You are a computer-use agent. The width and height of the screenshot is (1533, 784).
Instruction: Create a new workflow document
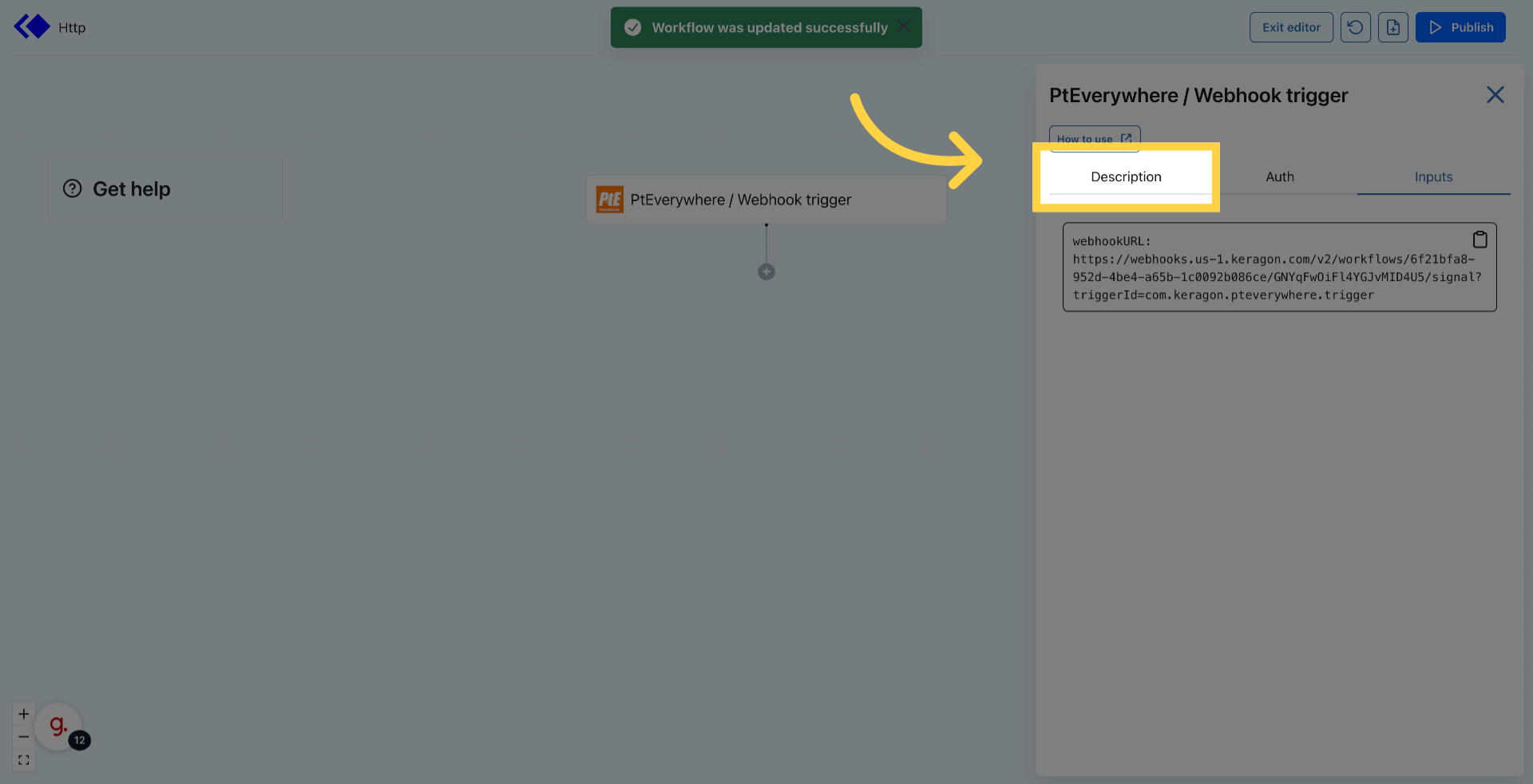[x=1393, y=26]
